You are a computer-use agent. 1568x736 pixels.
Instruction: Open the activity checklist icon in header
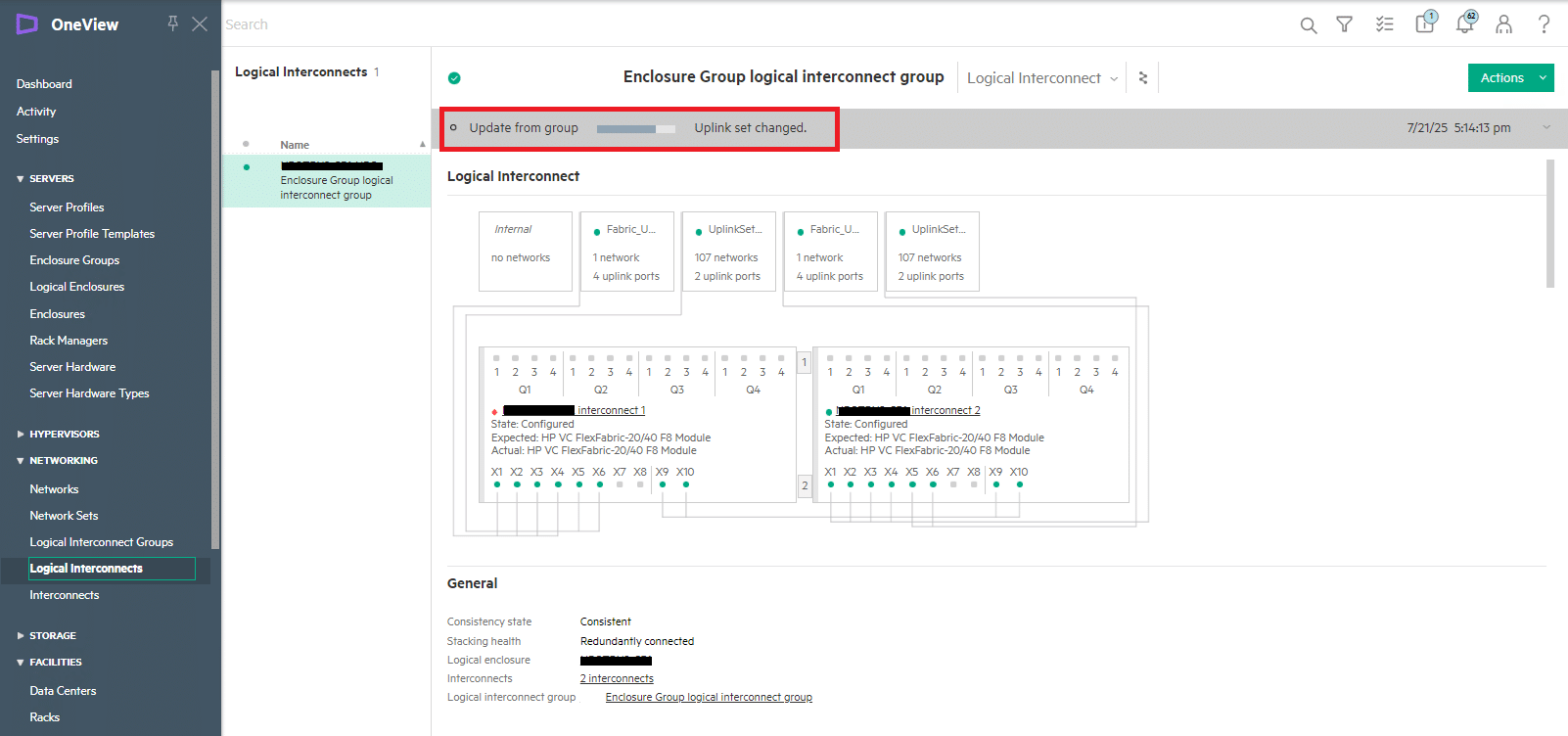(x=1384, y=24)
